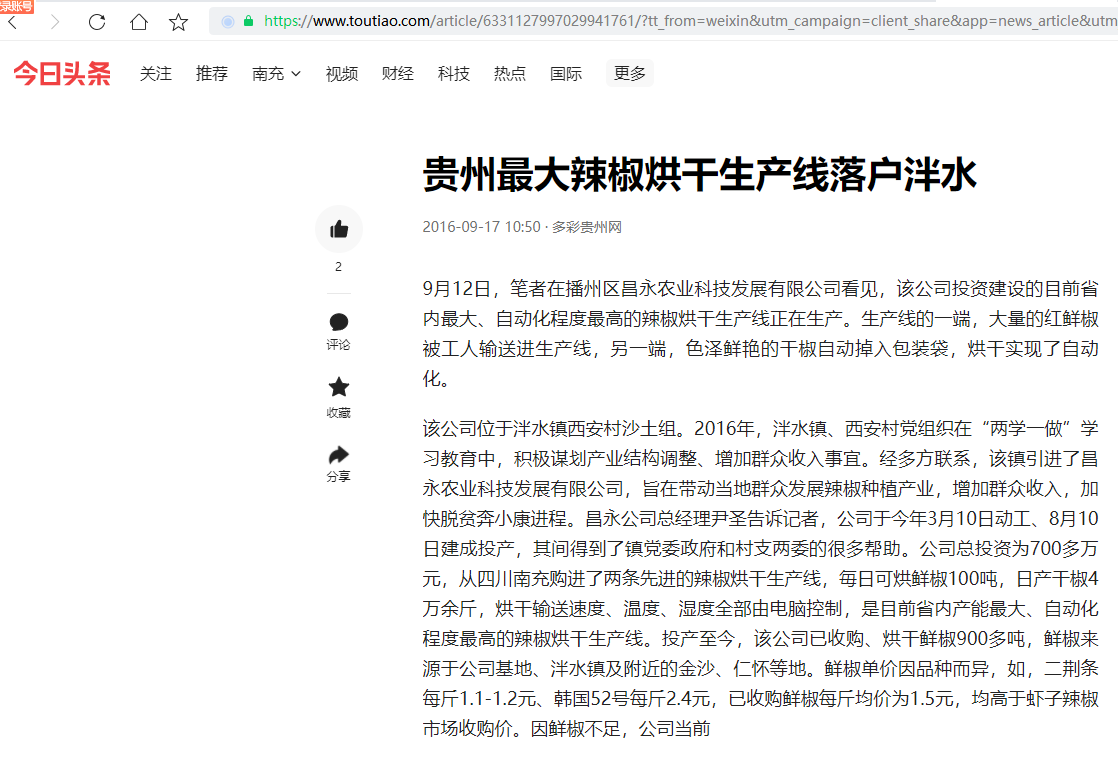Like the article with the thumbs-up icon
The image size is (1118, 757).
point(339,229)
